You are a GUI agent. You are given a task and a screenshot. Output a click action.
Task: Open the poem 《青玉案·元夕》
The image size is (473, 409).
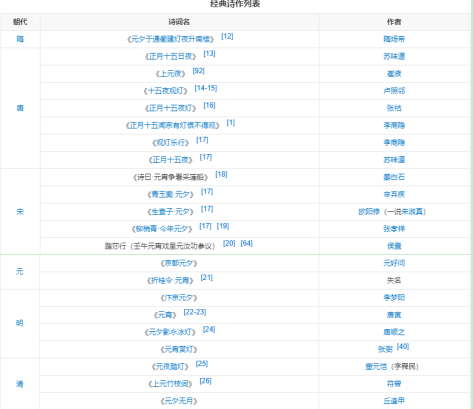[x=171, y=194]
